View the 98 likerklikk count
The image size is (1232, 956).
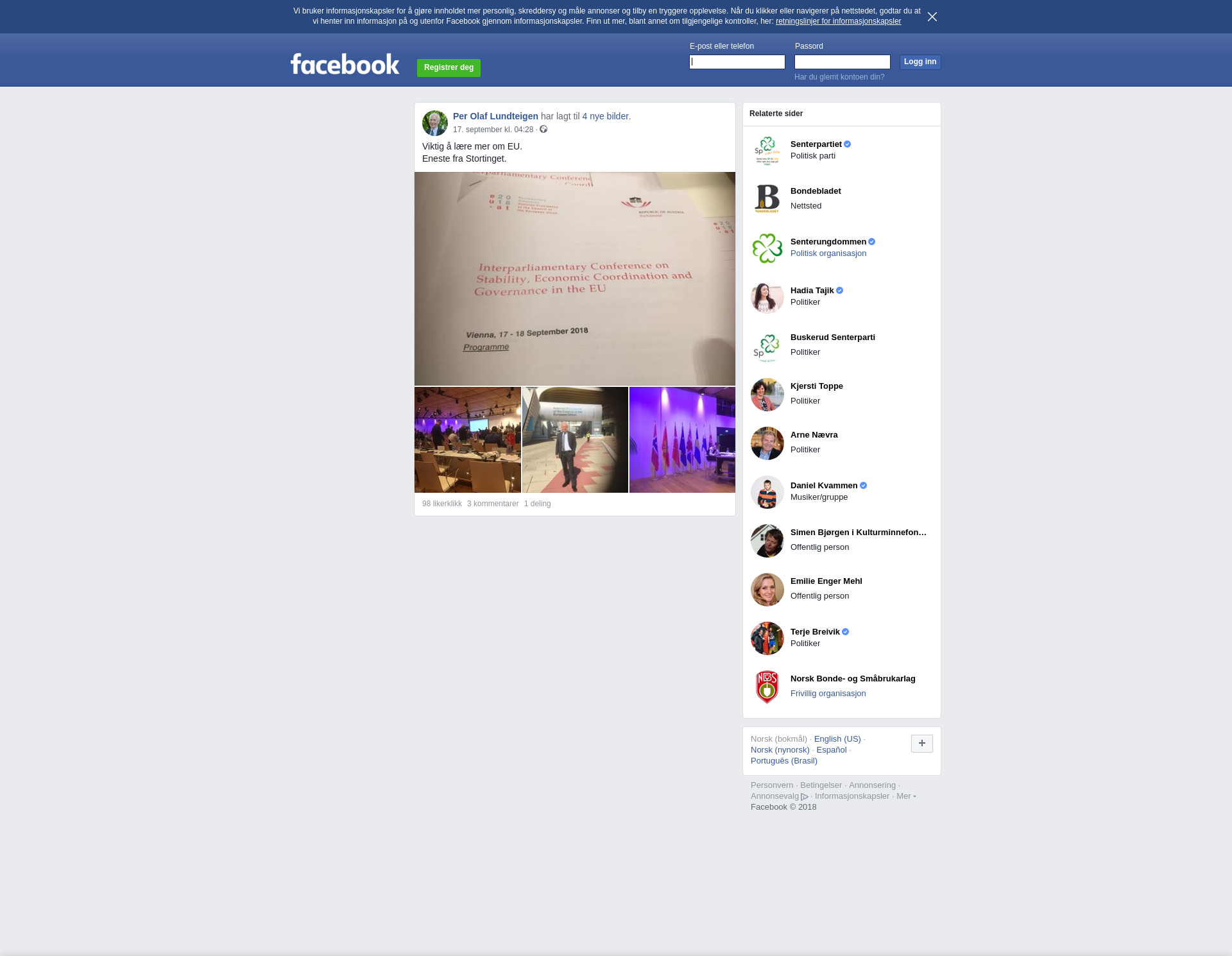(x=442, y=504)
